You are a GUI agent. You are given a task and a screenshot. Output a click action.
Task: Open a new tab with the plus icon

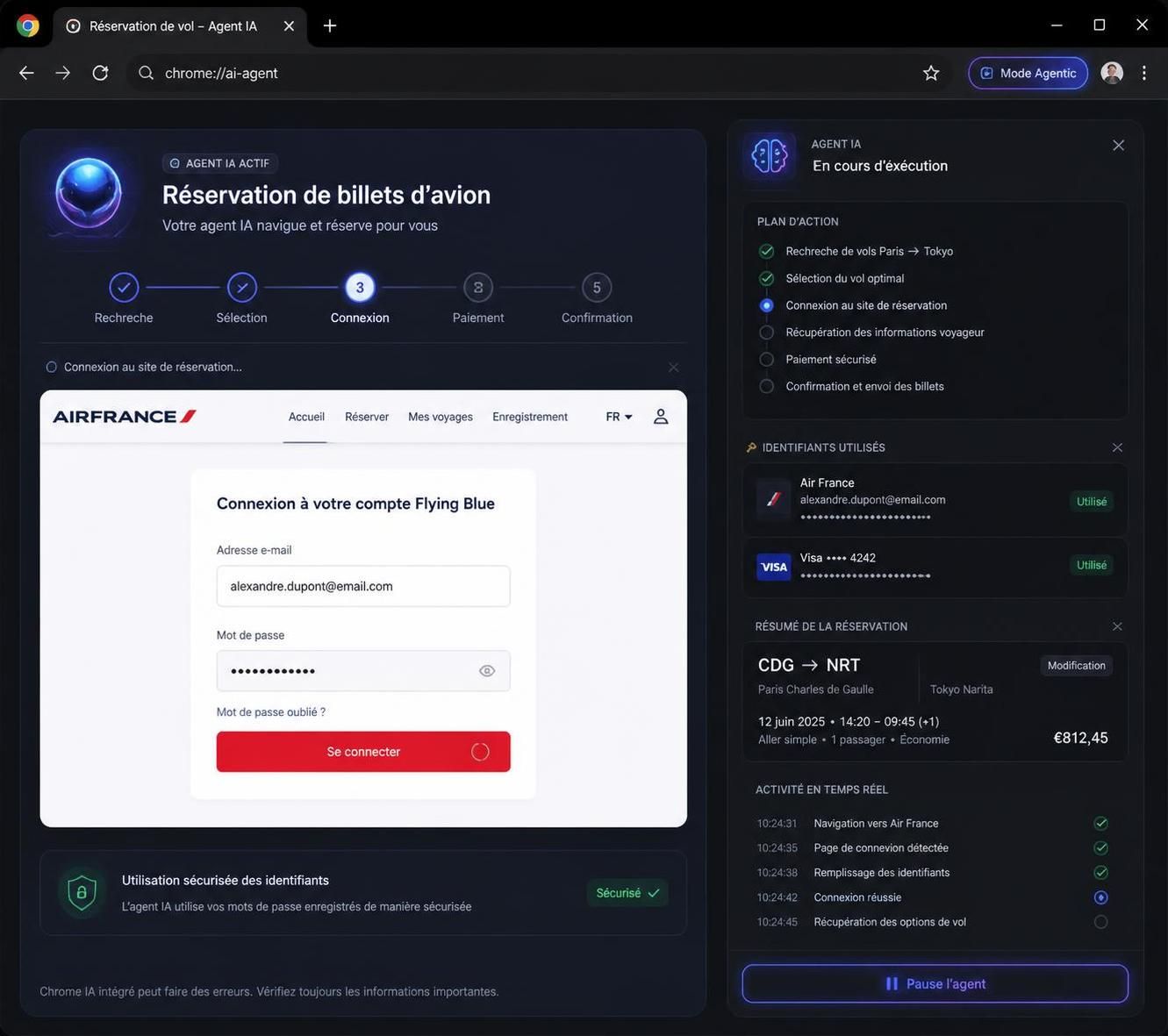[x=330, y=25]
